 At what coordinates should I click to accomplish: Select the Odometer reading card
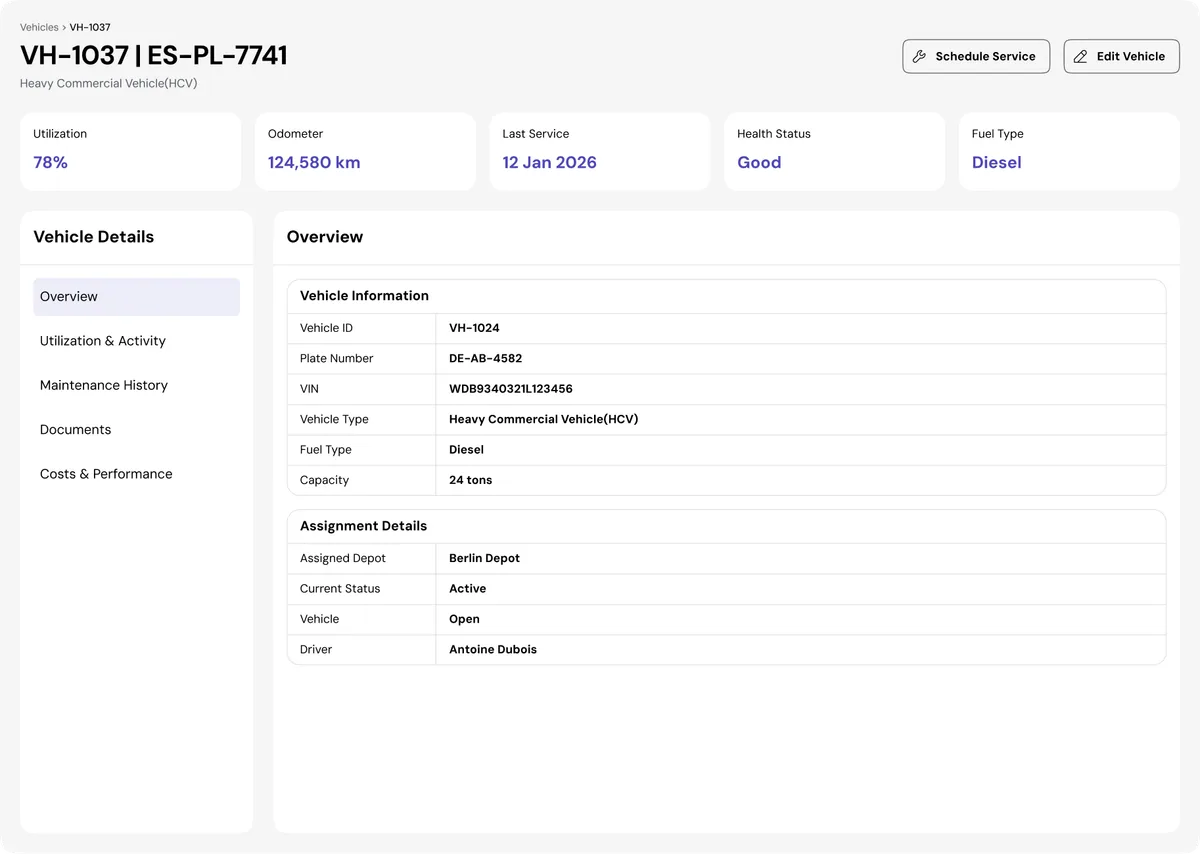(x=364, y=151)
